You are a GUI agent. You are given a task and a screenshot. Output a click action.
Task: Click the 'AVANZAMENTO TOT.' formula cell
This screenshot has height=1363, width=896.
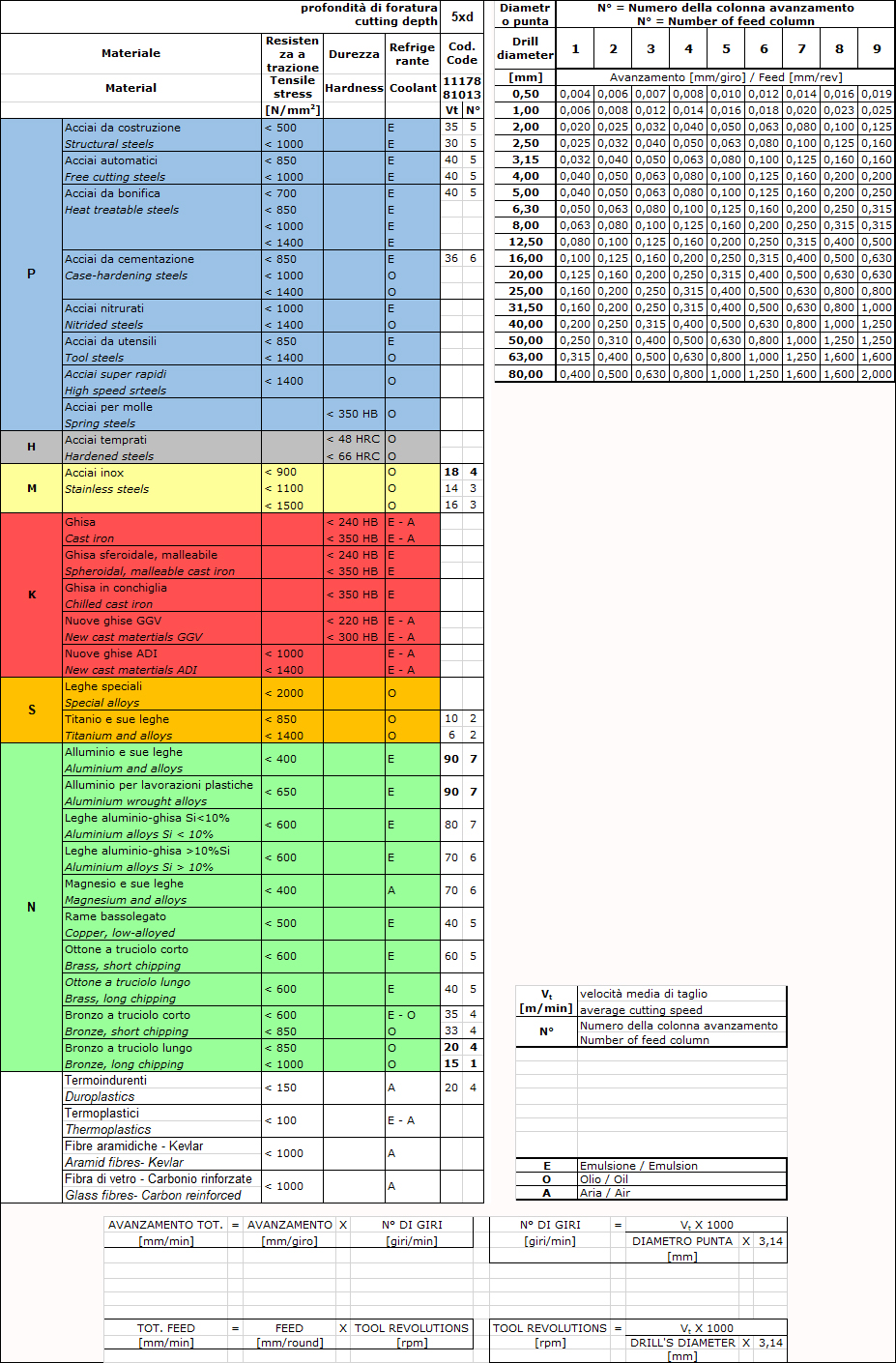click(x=165, y=1225)
